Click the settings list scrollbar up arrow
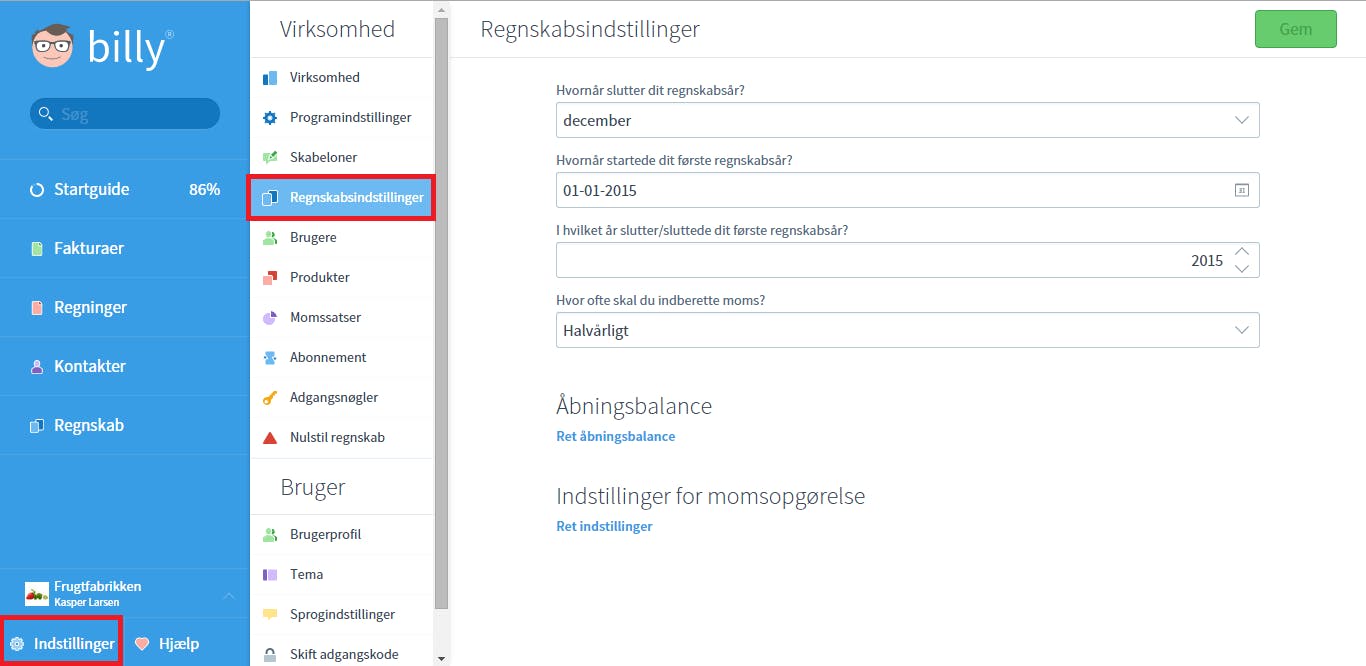1366x666 pixels. (442, 8)
